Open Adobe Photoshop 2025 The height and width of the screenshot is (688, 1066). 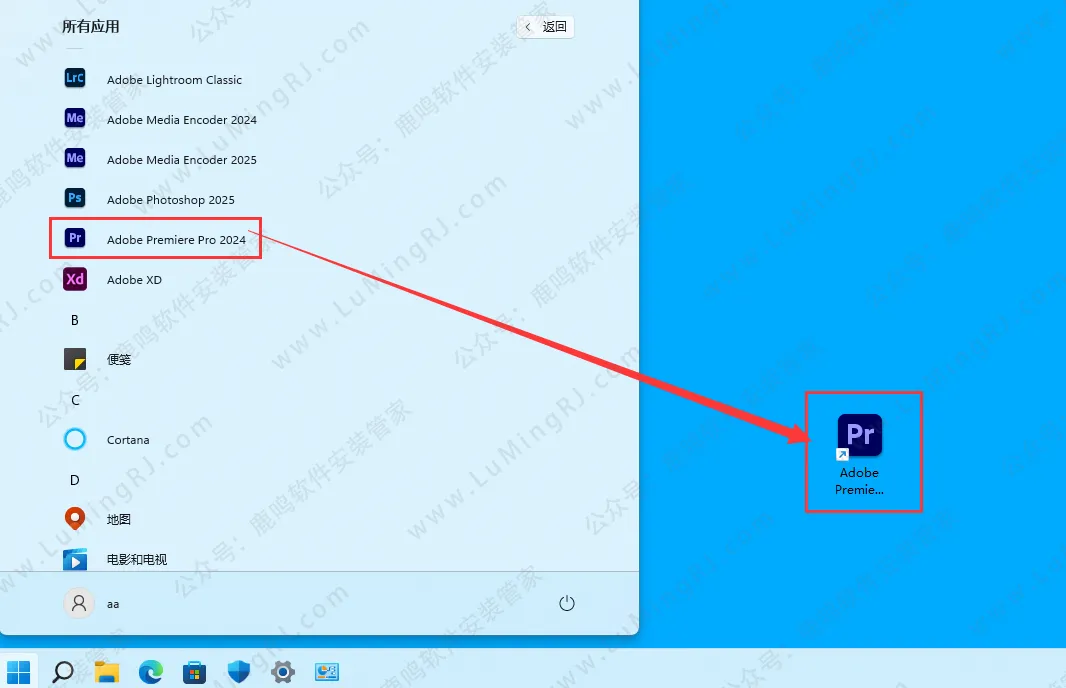coord(170,200)
